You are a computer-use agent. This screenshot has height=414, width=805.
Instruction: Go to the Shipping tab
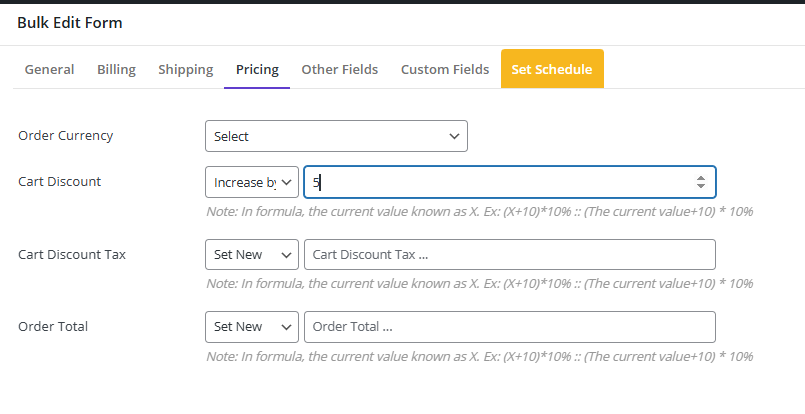(185, 69)
